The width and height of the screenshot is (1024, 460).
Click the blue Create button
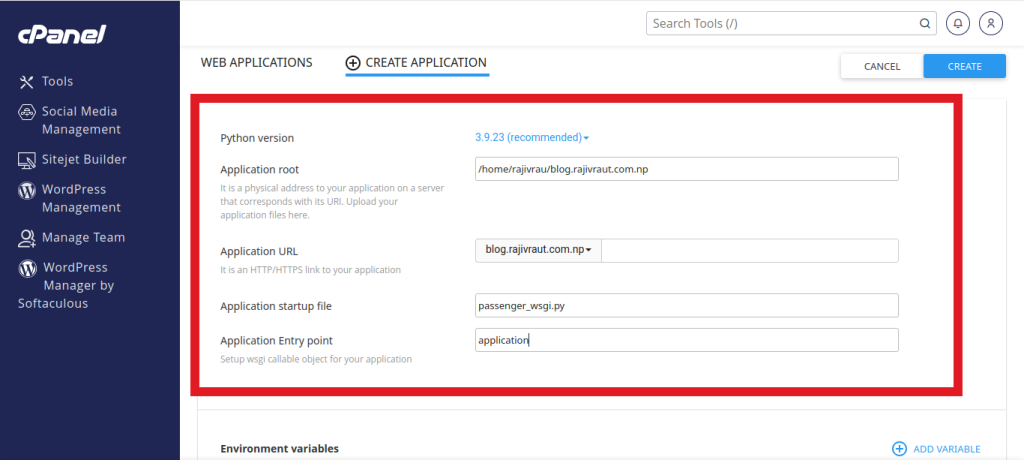(965, 66)
